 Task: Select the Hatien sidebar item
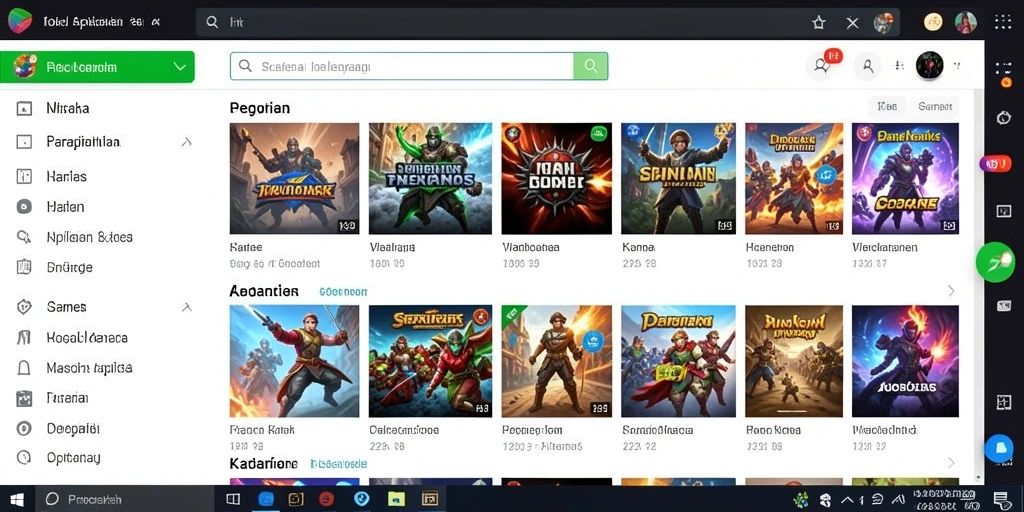[x=65, y=207]
